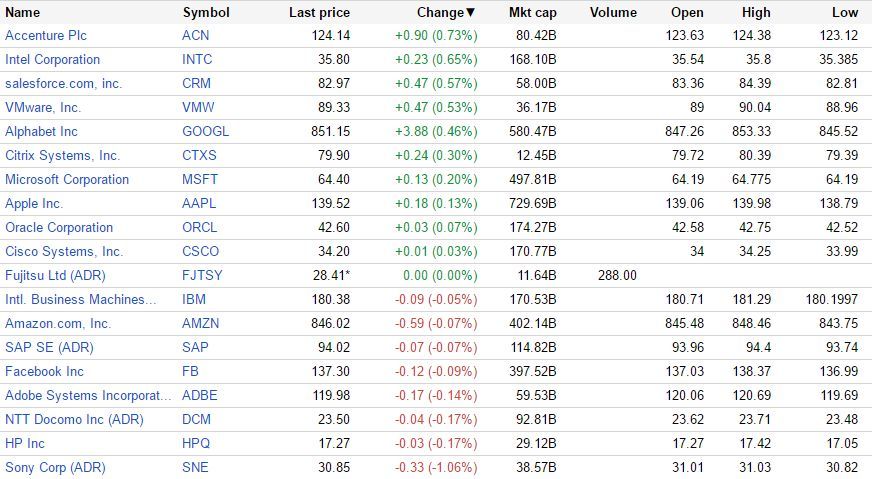Open the salesforce.com, inc. link
The height and width of the screenshot is (479, 872).
point(63,83)
